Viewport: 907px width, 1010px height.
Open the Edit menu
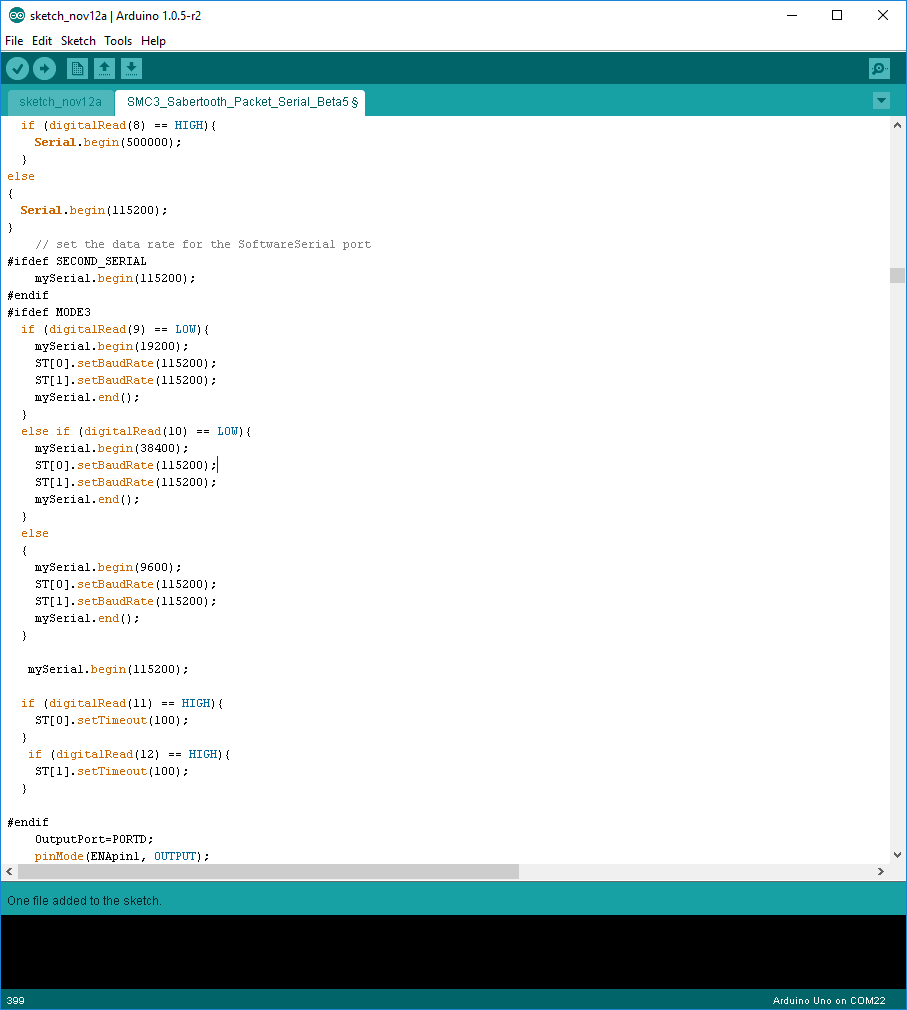pyautogui.click(x=42, y=41)
